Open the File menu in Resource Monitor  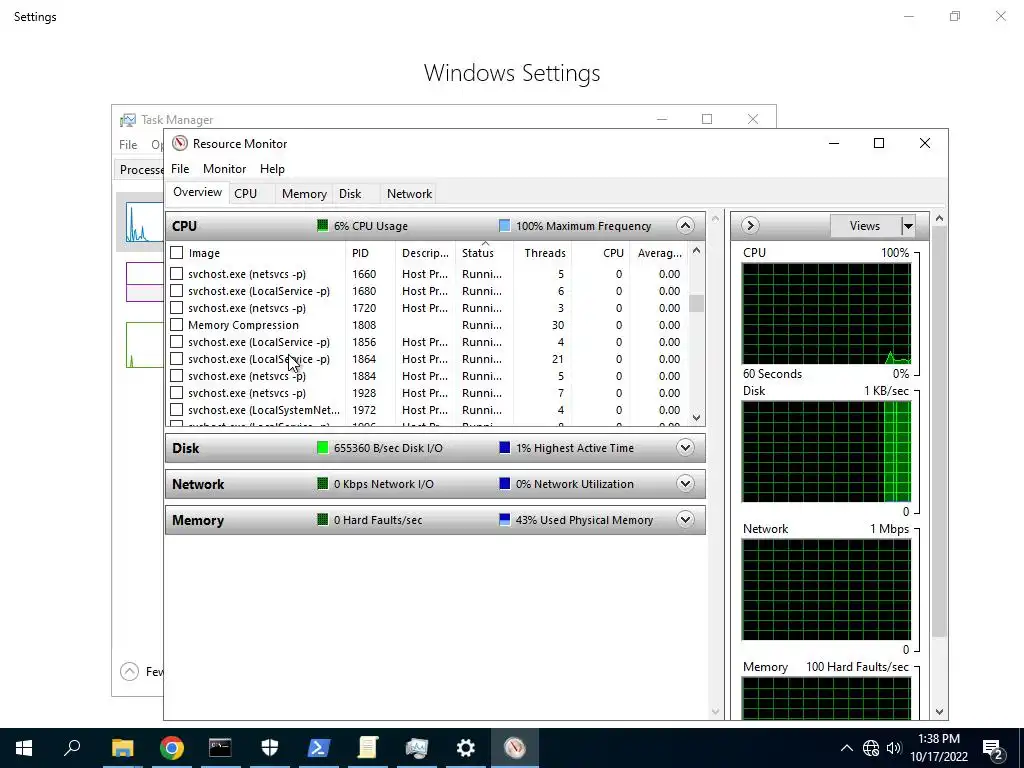[180, 168]
